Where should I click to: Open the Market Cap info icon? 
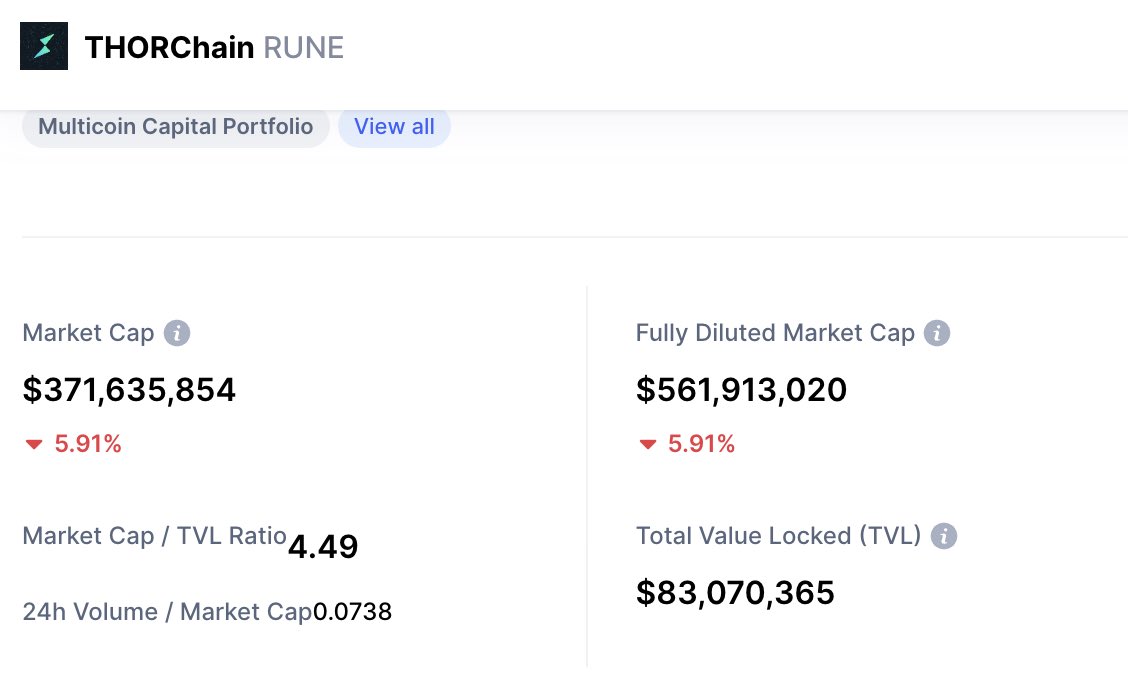(x=177, y=333)
